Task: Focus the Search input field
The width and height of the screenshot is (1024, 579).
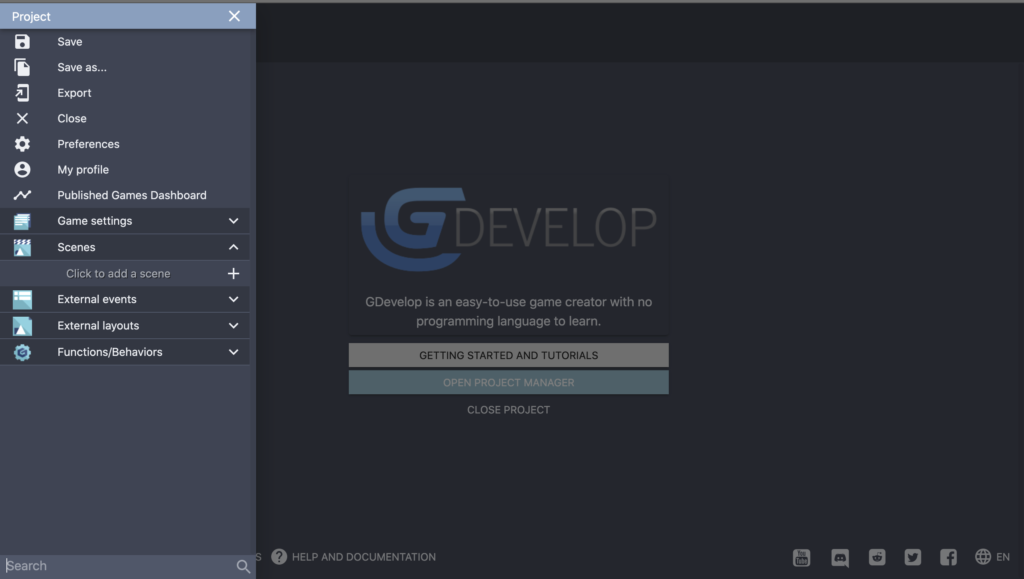Action: pos(120,566)
